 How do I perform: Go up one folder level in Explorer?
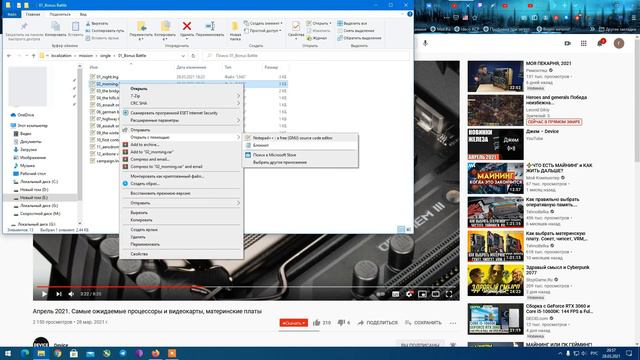[x=33, y=56]
